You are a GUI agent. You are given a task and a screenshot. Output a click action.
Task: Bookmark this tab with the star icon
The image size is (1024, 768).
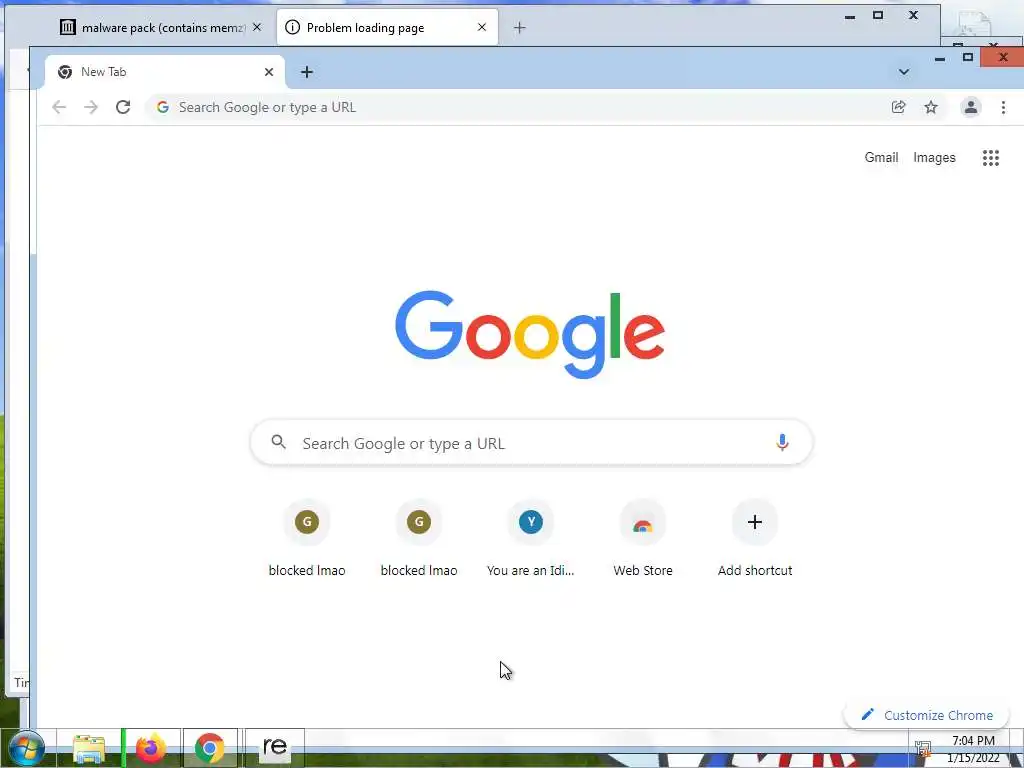pos(931,107)
